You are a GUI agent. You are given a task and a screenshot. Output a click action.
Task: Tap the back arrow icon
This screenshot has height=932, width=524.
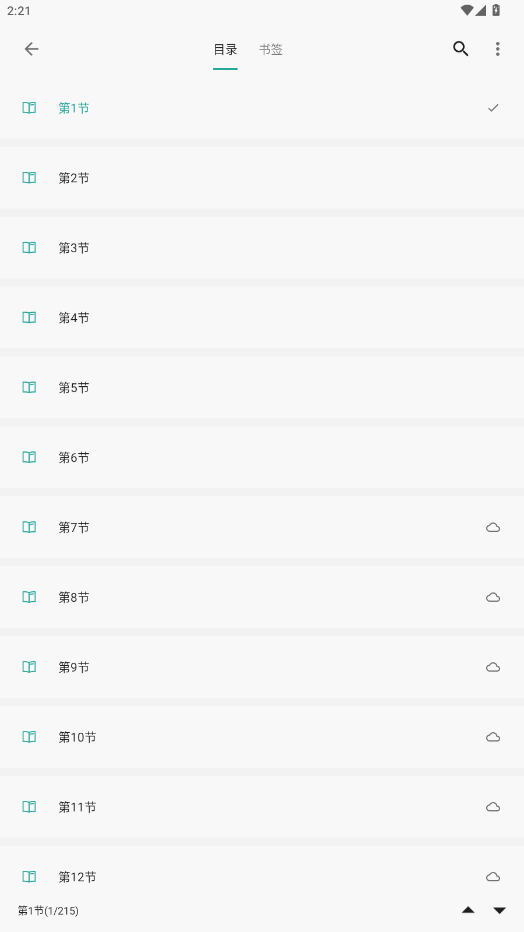coord(31,49)
